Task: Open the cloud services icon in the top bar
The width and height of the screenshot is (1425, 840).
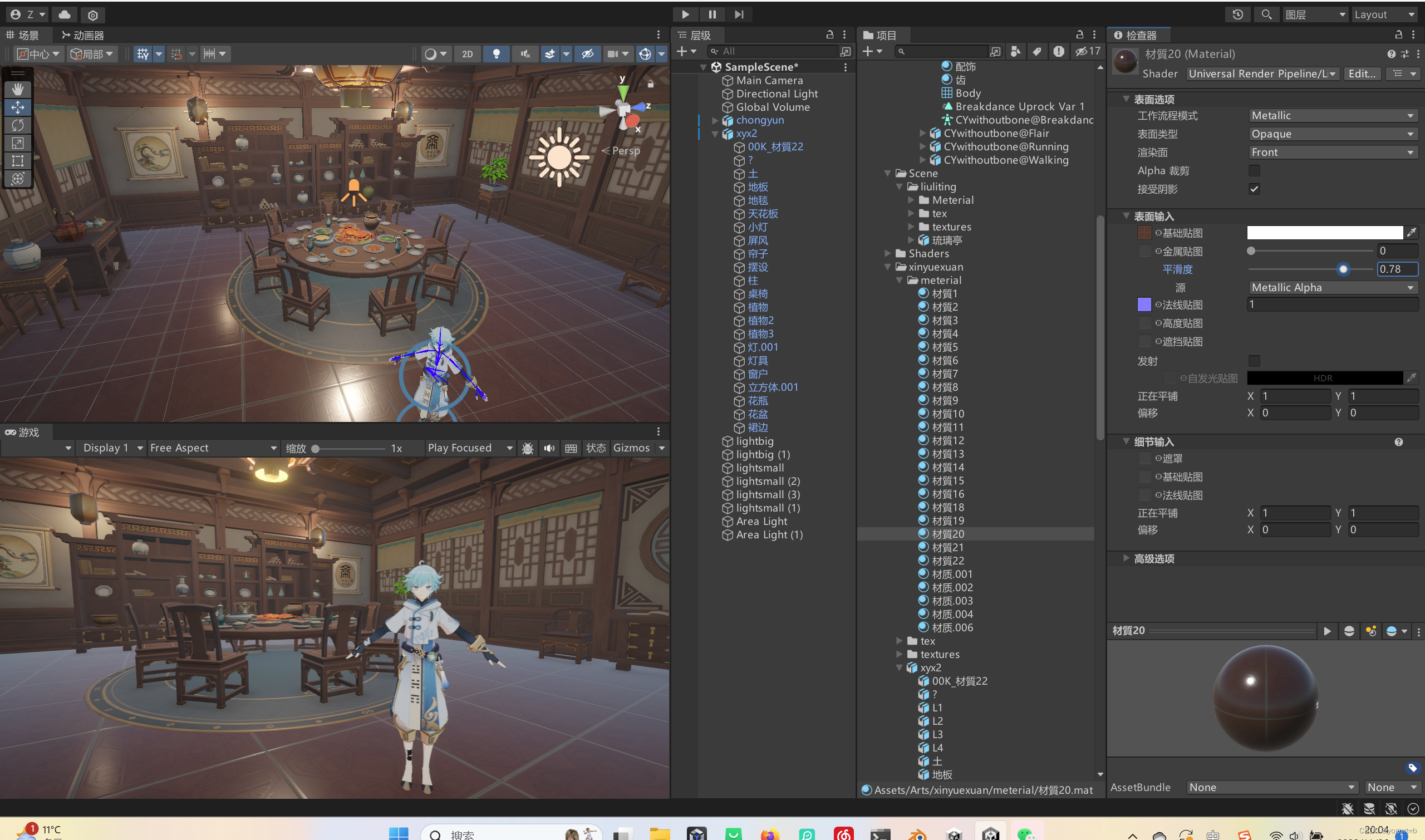Action: click(x=65, y=14)
